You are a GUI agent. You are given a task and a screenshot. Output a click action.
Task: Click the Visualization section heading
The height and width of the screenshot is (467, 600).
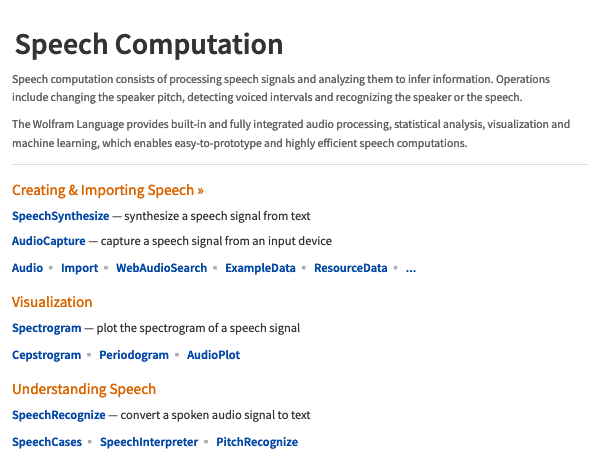(x=52, y=302)
